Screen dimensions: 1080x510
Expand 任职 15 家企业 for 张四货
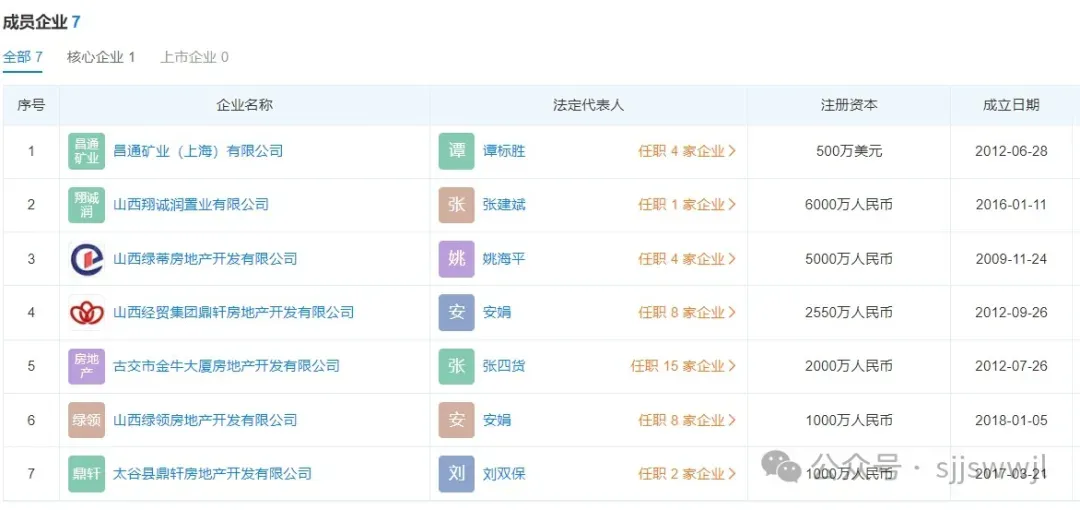pyautogui.click(x=683, y=366)
